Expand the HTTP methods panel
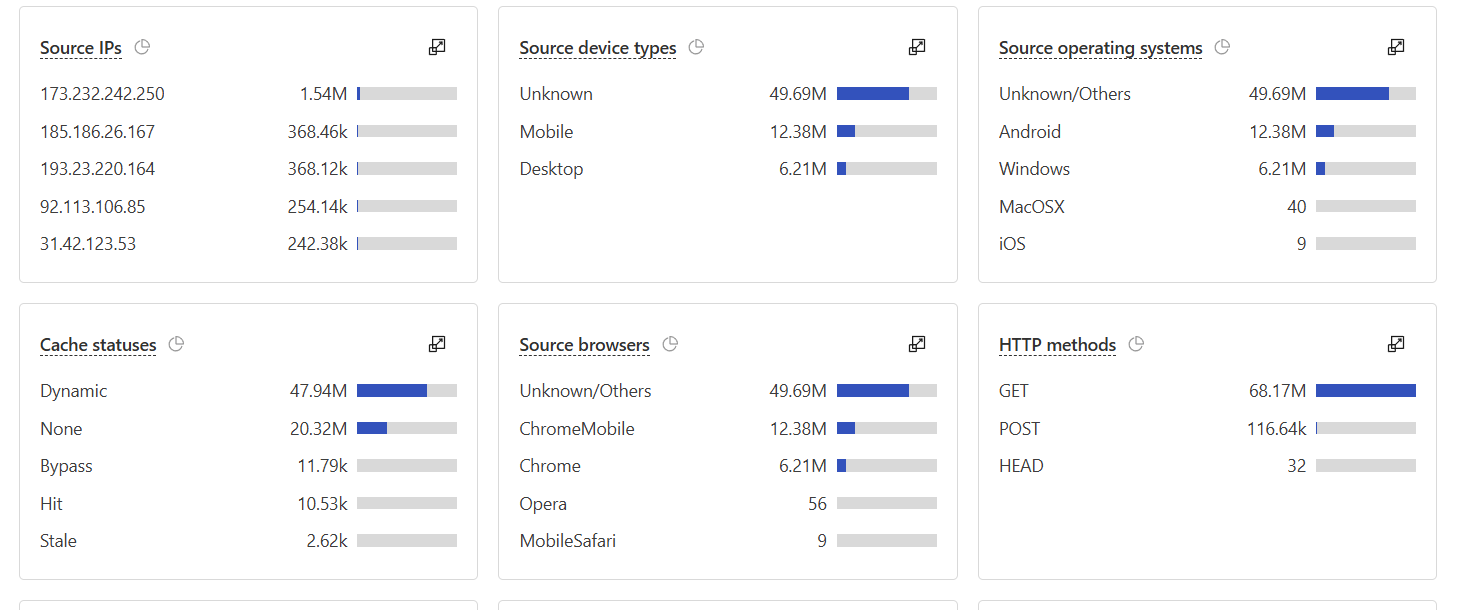The width and height of the screenshot is (1462, 610). [1396, 344]
